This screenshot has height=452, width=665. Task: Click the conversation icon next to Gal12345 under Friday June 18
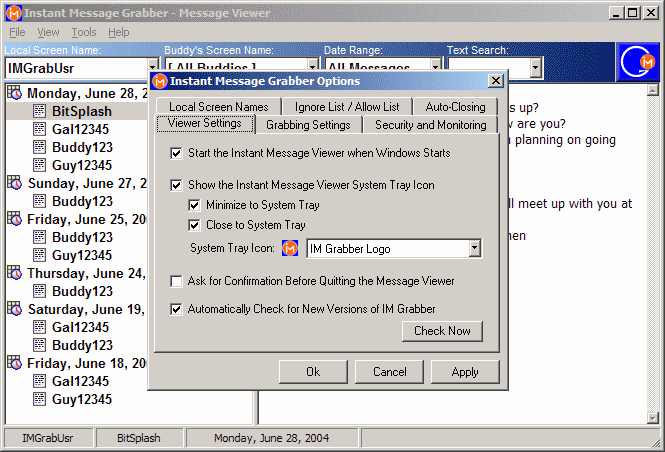(x=39, y=381)
